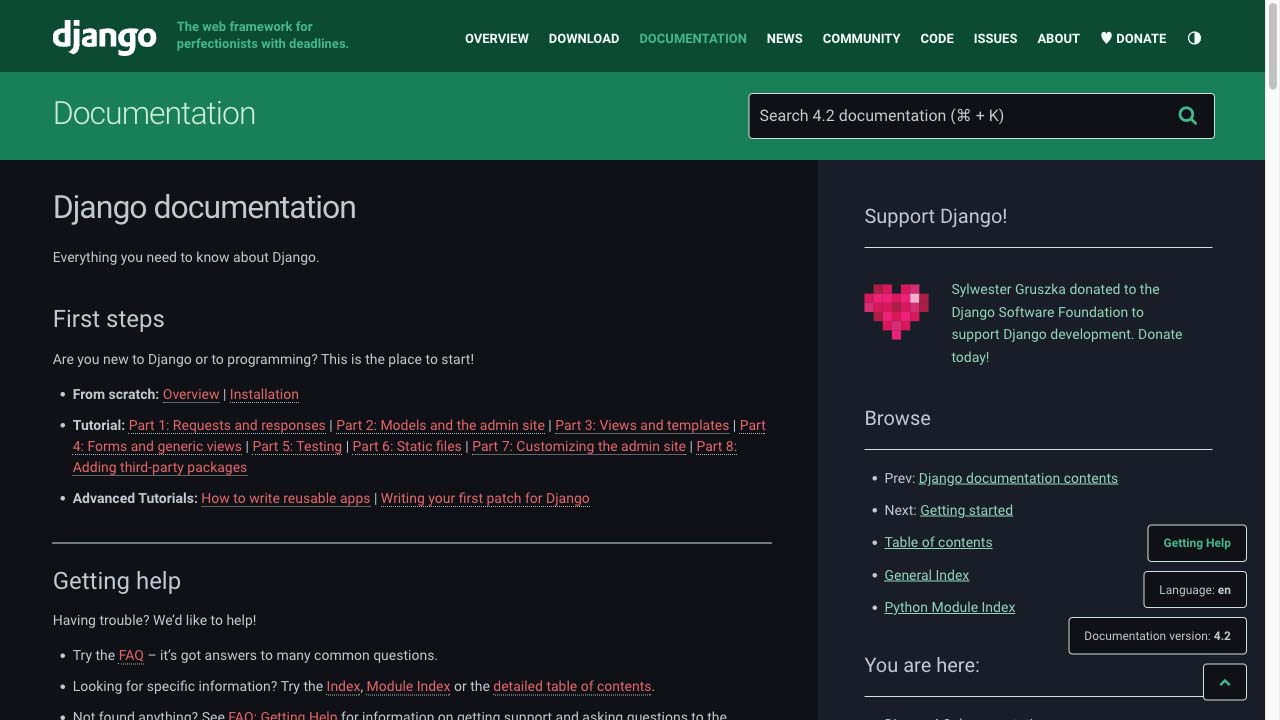The height and width of the screenshot is (720, 1280).
Task: Click the Python Module Index link
Action: (949, 607)
